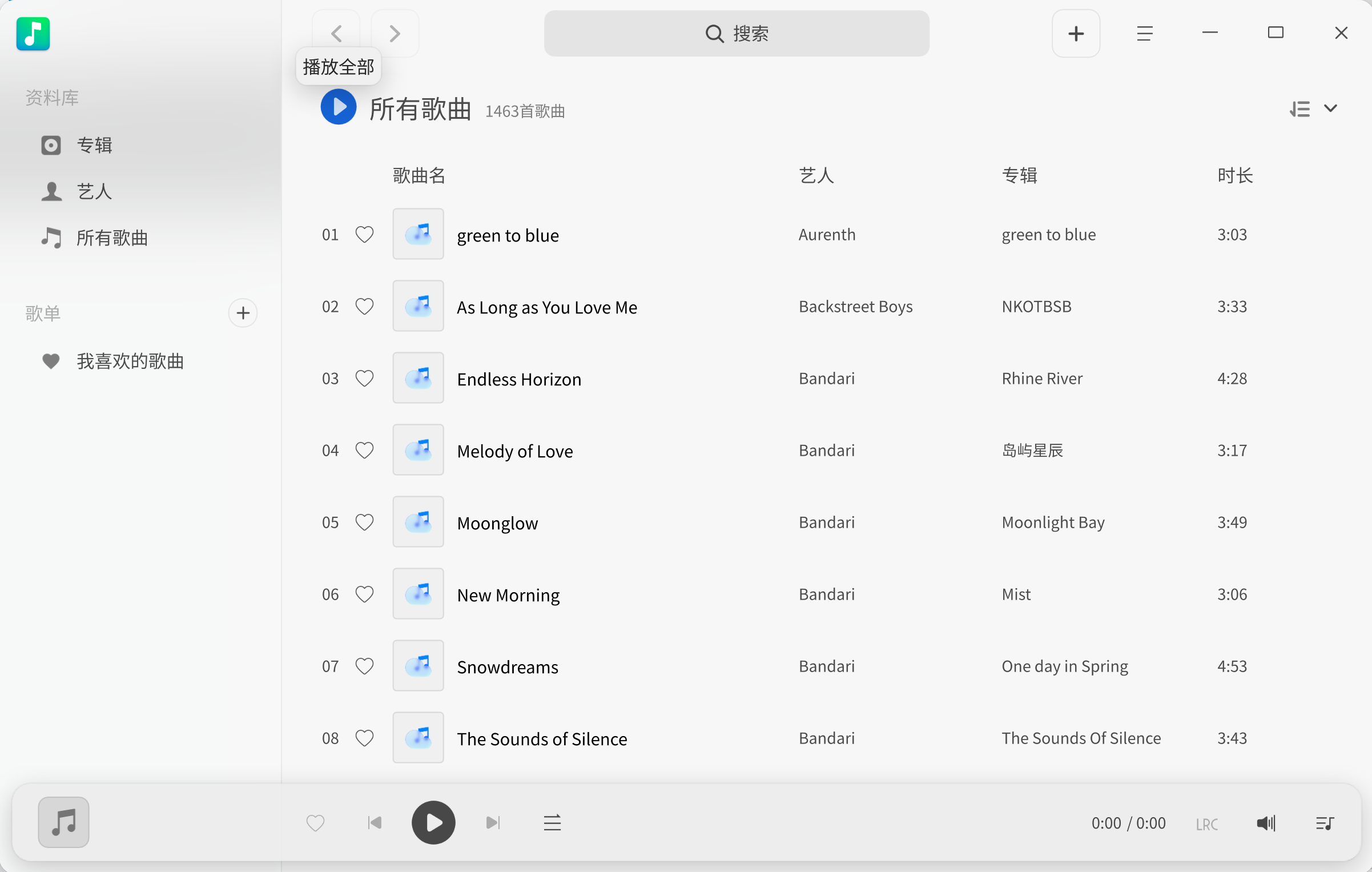Favorite As Long as You Love Me

(364, 306)
